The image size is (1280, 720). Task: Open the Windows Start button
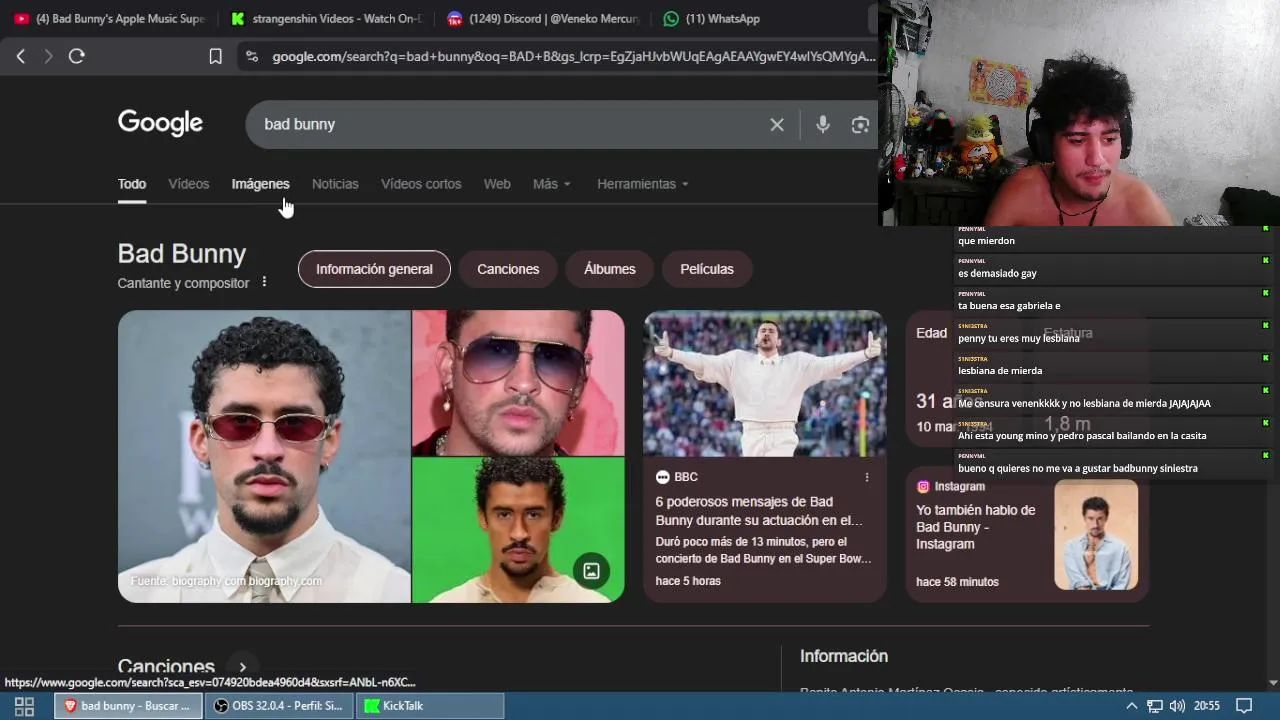[24, 706]
